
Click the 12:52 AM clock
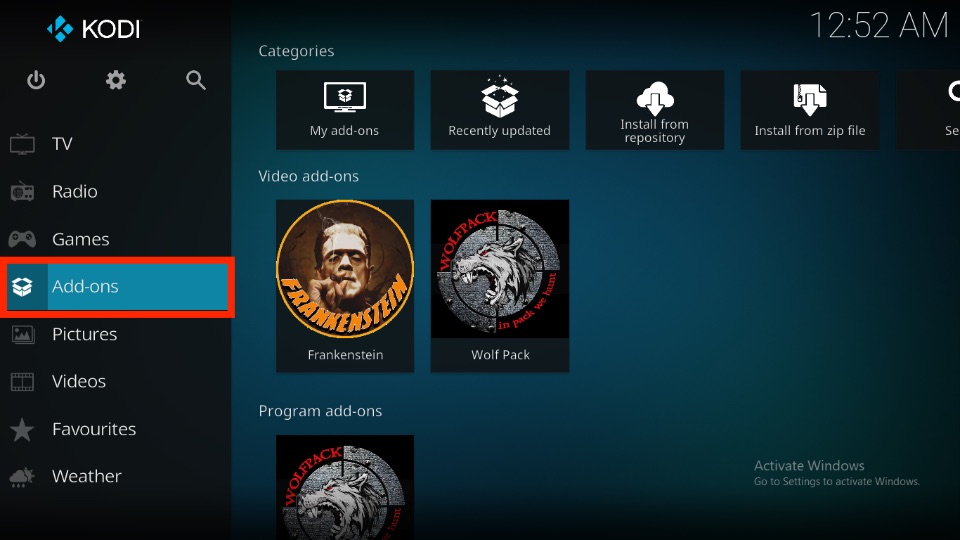[879, 26]
